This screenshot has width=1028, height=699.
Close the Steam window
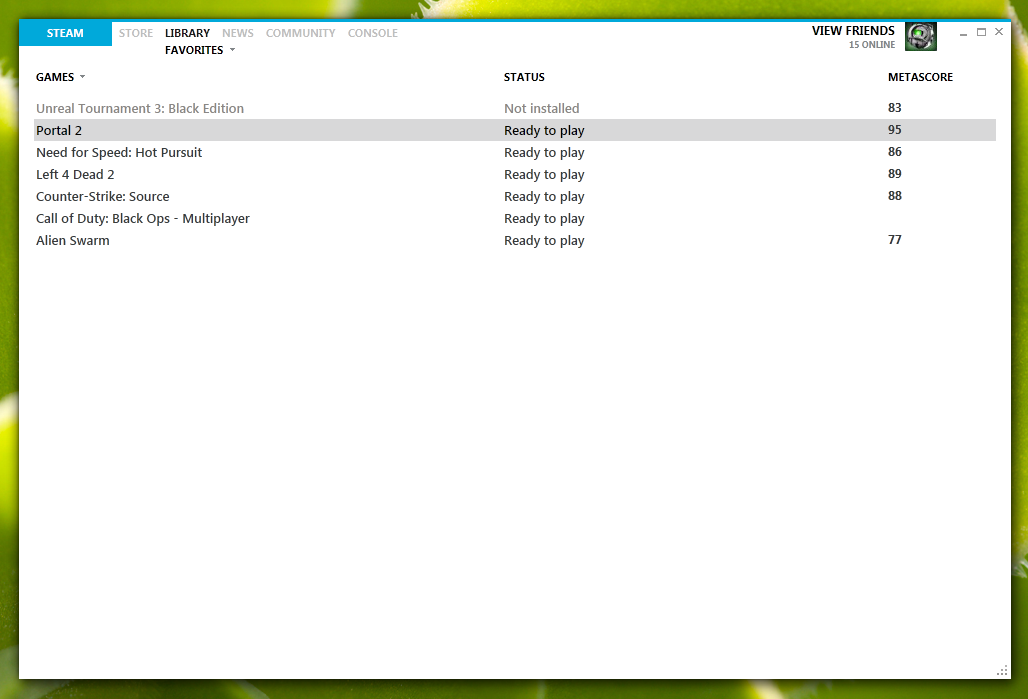(x=999, y=32)
